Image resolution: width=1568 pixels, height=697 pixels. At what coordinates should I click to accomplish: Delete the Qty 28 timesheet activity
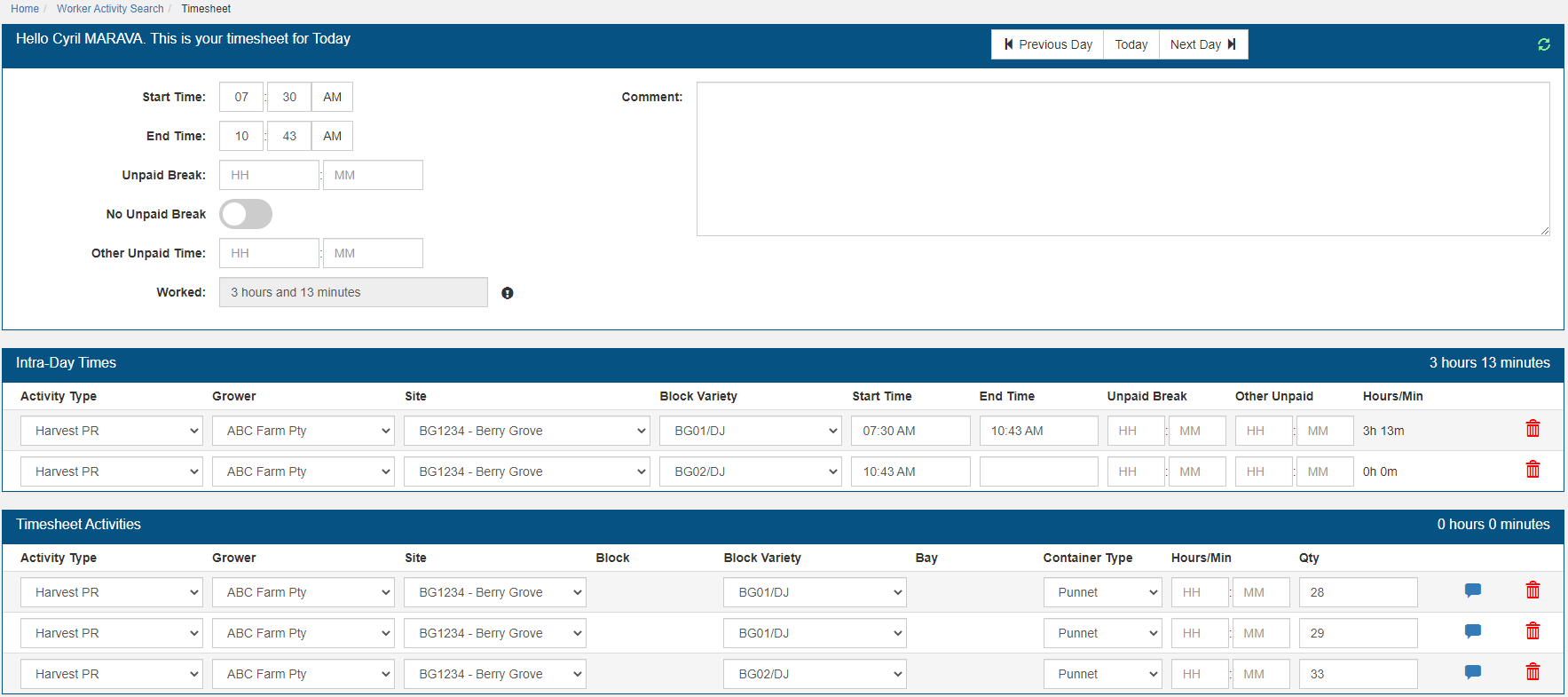tap(1532, 590)
